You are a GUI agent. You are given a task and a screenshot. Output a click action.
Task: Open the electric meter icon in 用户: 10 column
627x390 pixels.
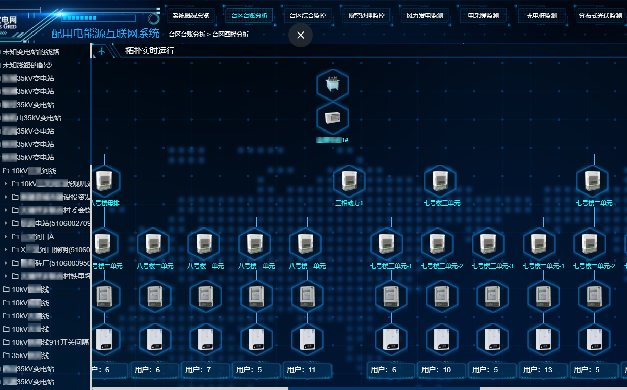pos(442,296)
